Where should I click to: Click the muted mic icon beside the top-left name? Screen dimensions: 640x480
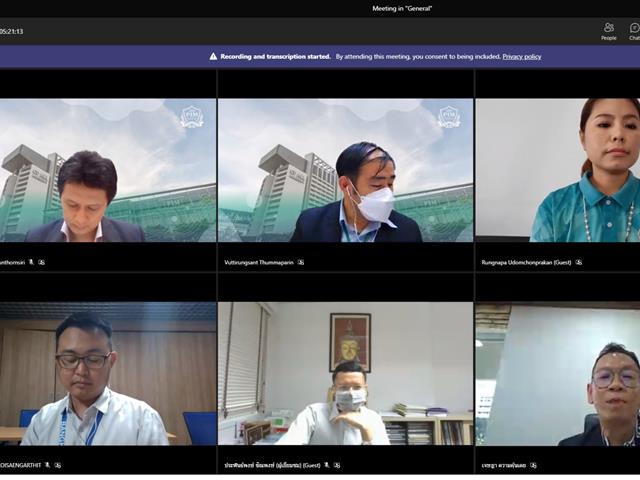click(31, 262)
